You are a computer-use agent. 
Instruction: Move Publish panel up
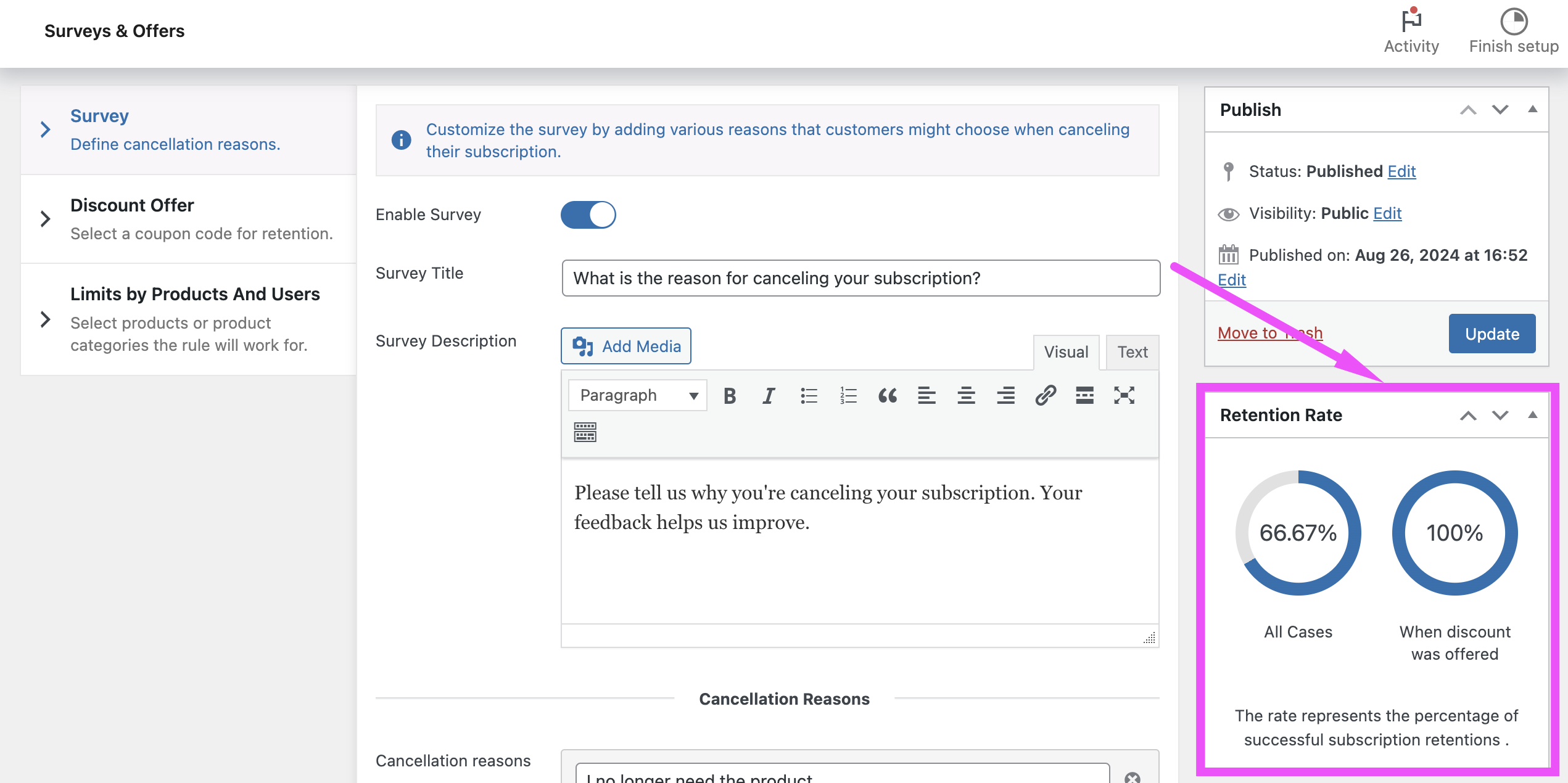pyautogui.click(x=1468, y=110)
